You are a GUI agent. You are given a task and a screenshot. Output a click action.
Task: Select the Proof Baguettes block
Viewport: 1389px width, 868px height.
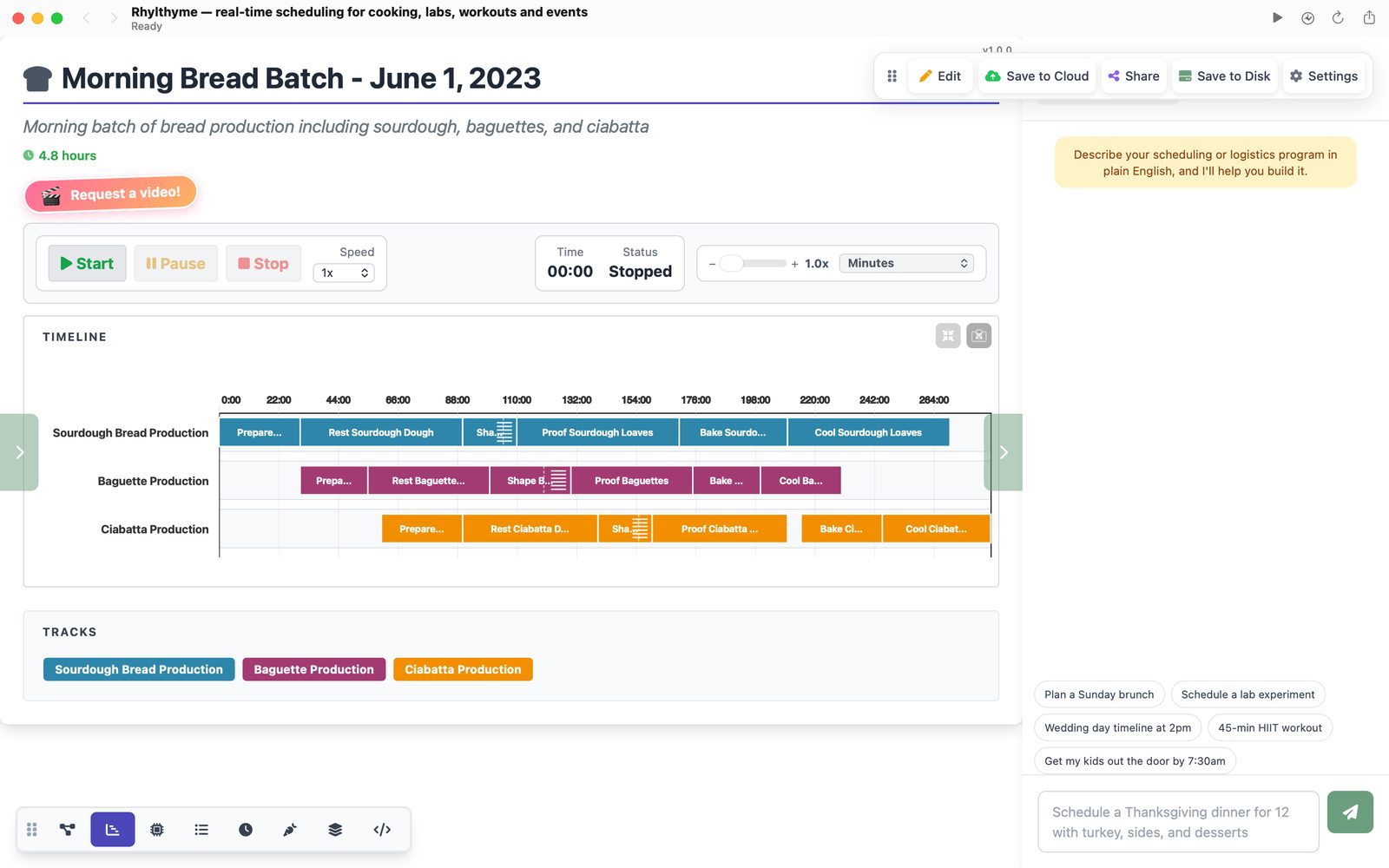631,481
